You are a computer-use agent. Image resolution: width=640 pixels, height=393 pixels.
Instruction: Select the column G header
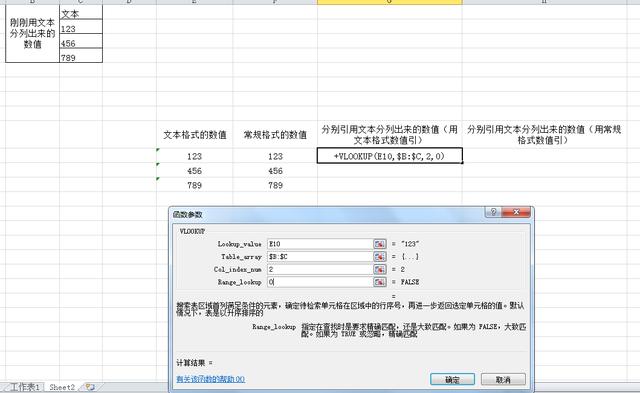[389, 2]
